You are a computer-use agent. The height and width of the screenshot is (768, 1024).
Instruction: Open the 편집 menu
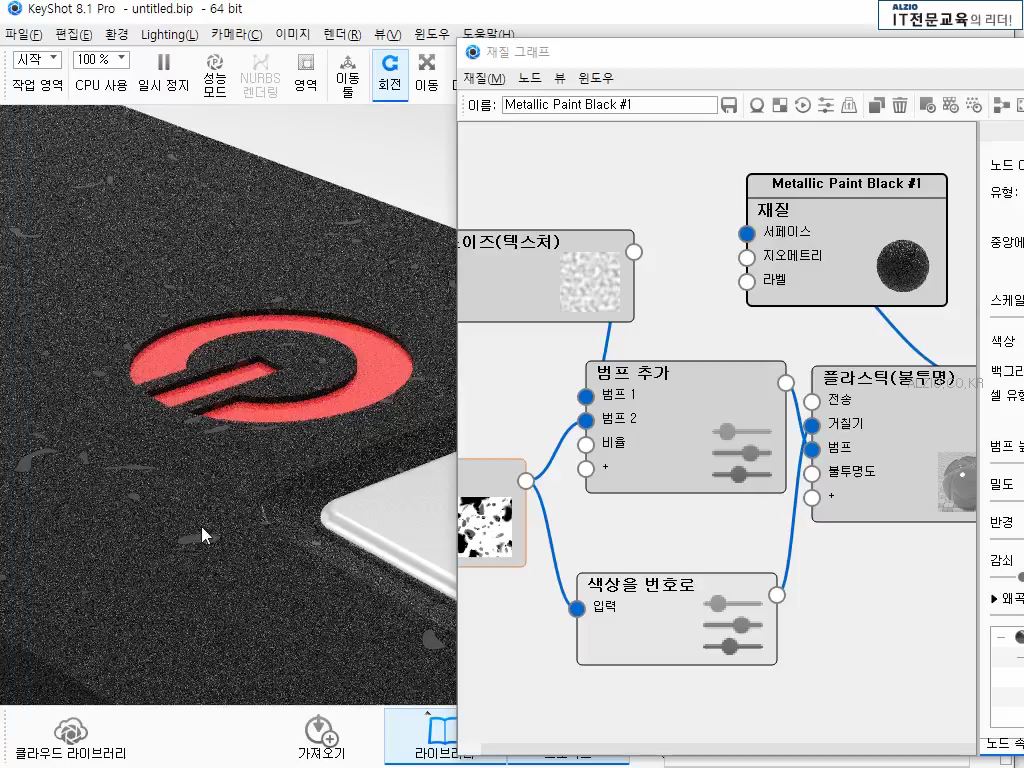[74, 35]
